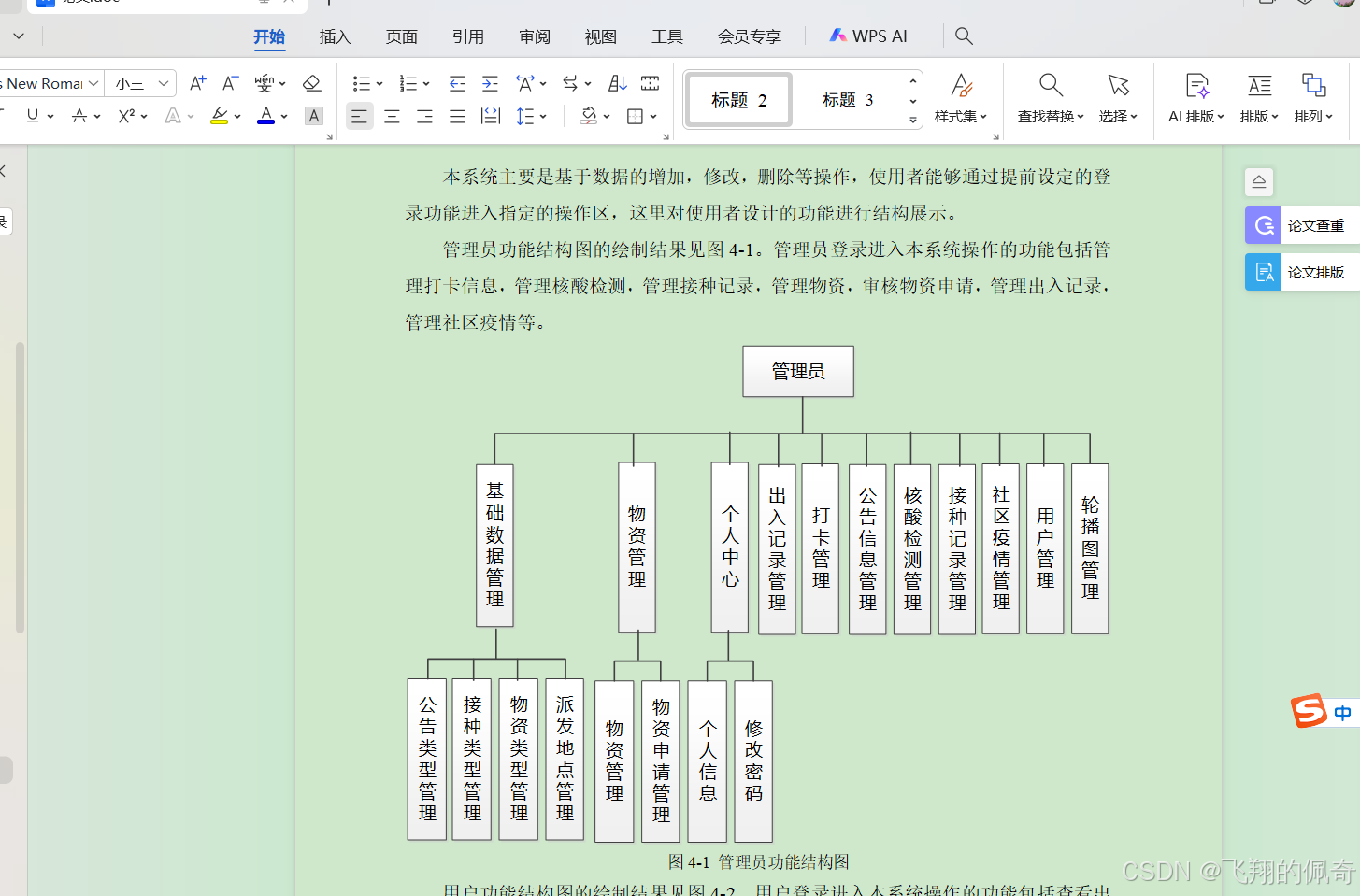Expand highlight color dropdown arrow
The width and height of the screenshot is (1360, 896).
coord(237,117)
